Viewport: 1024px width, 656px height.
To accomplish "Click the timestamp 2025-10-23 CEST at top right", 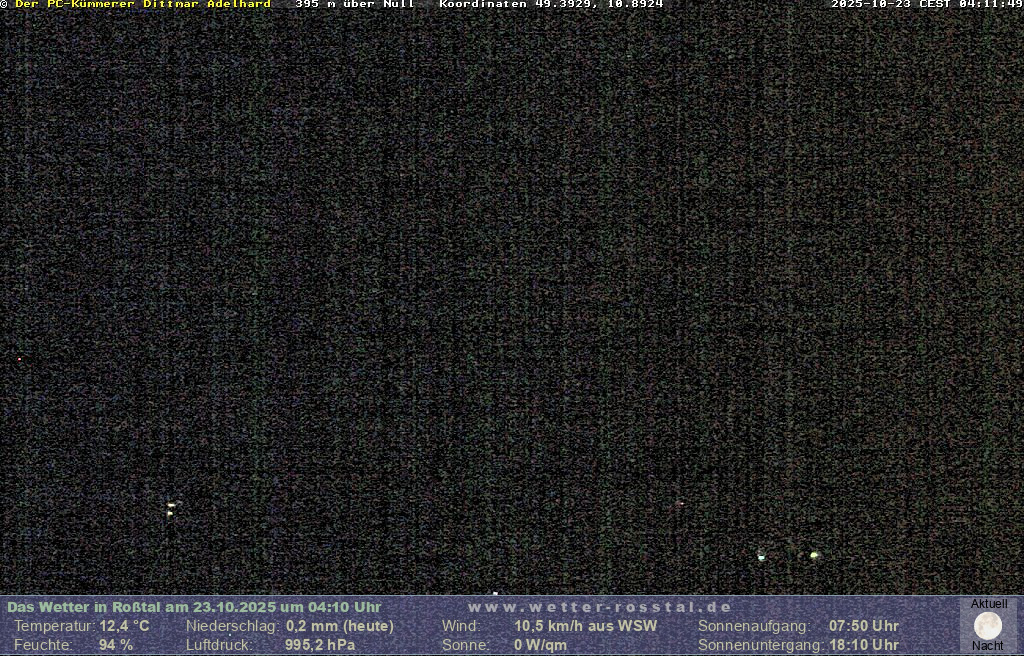I will click(926, 4).
